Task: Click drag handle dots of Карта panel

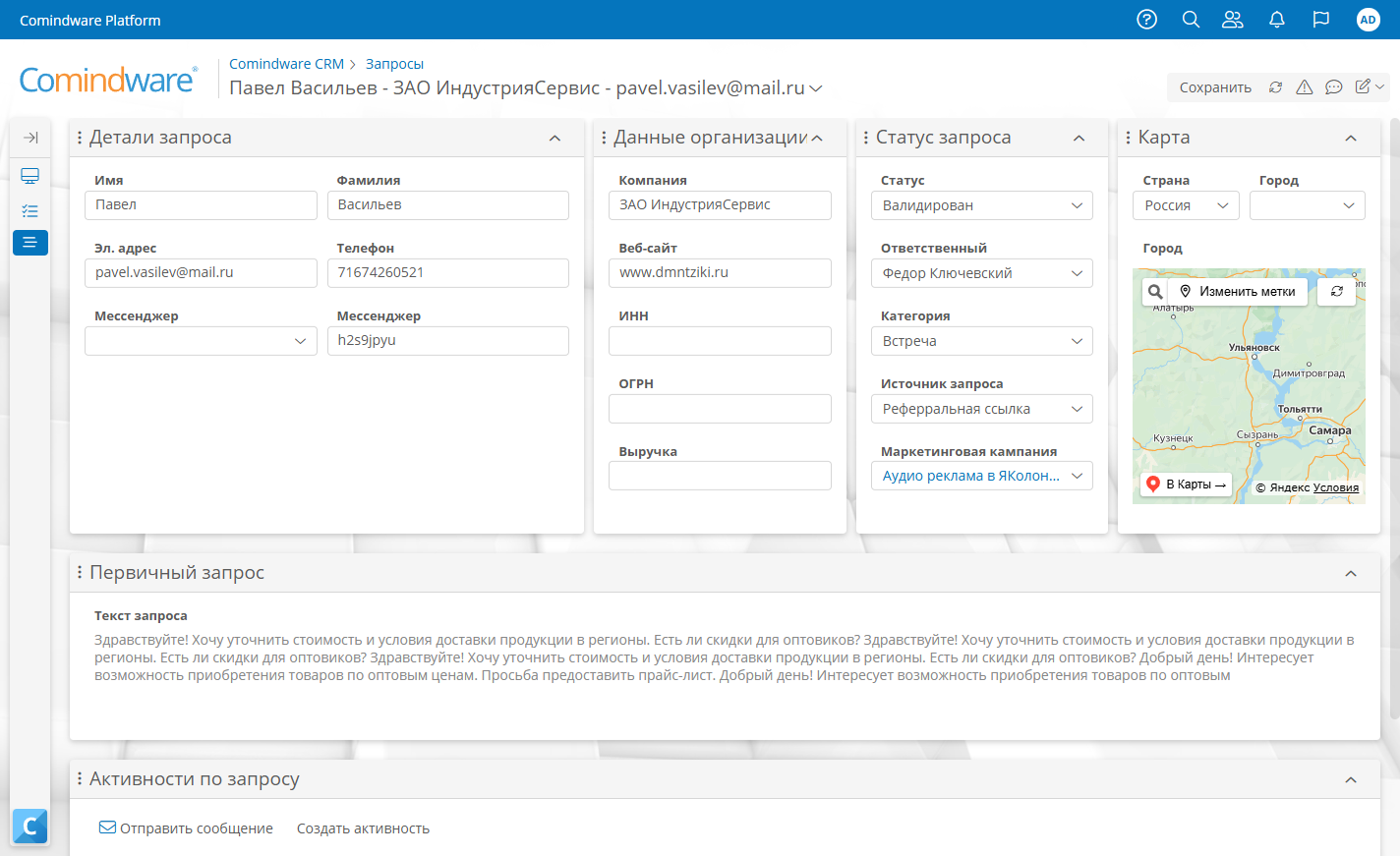Action: pos(1128,138)
